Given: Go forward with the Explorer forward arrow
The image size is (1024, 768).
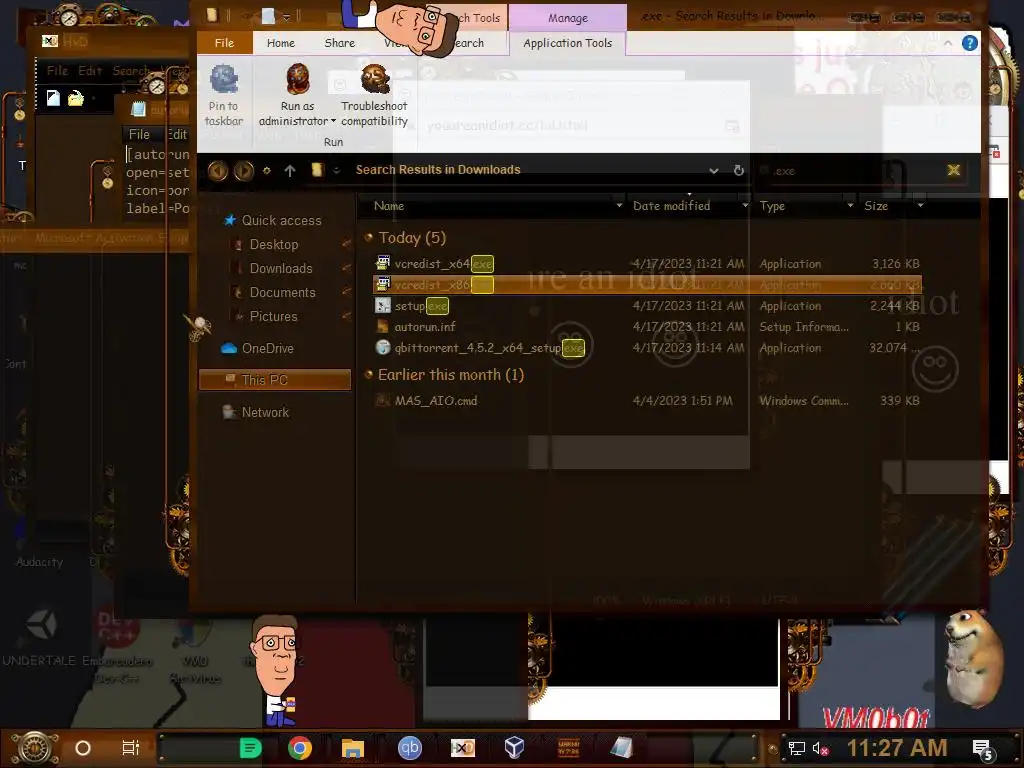Looking at the screenshot, I should (x=244, y=170).
